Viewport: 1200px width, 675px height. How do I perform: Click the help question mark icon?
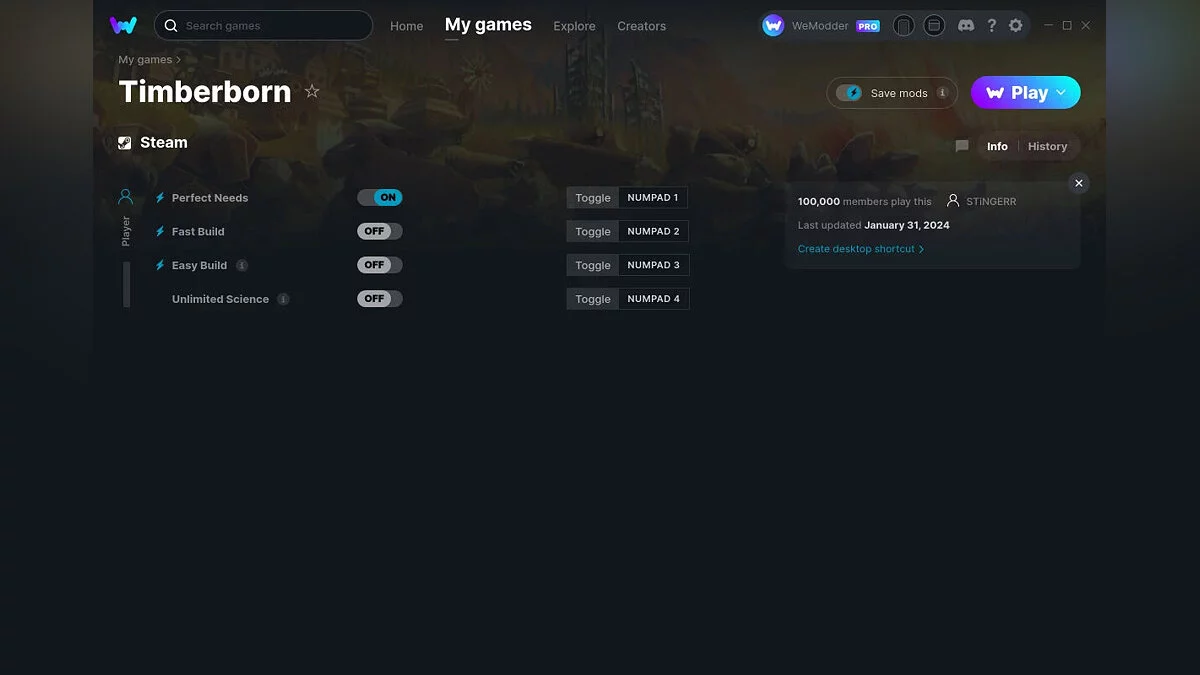[991, 25]
